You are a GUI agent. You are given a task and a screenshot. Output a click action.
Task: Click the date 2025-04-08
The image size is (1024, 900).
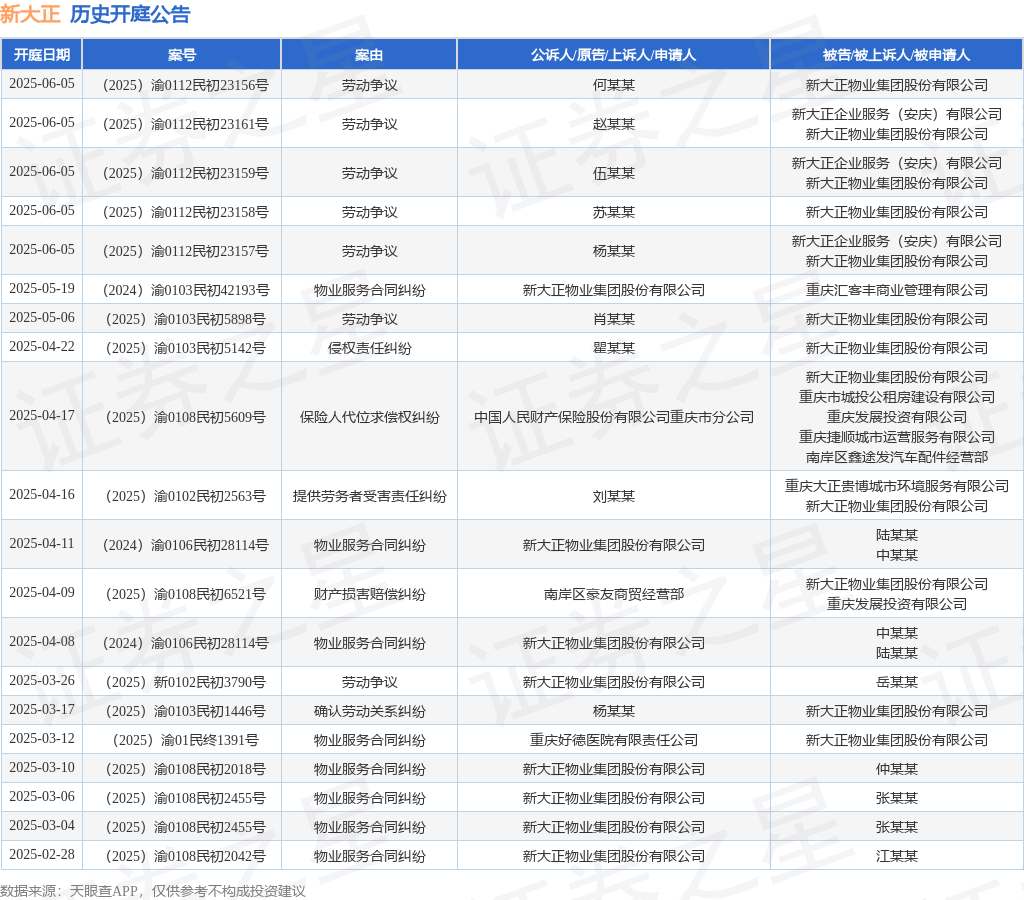42,641
